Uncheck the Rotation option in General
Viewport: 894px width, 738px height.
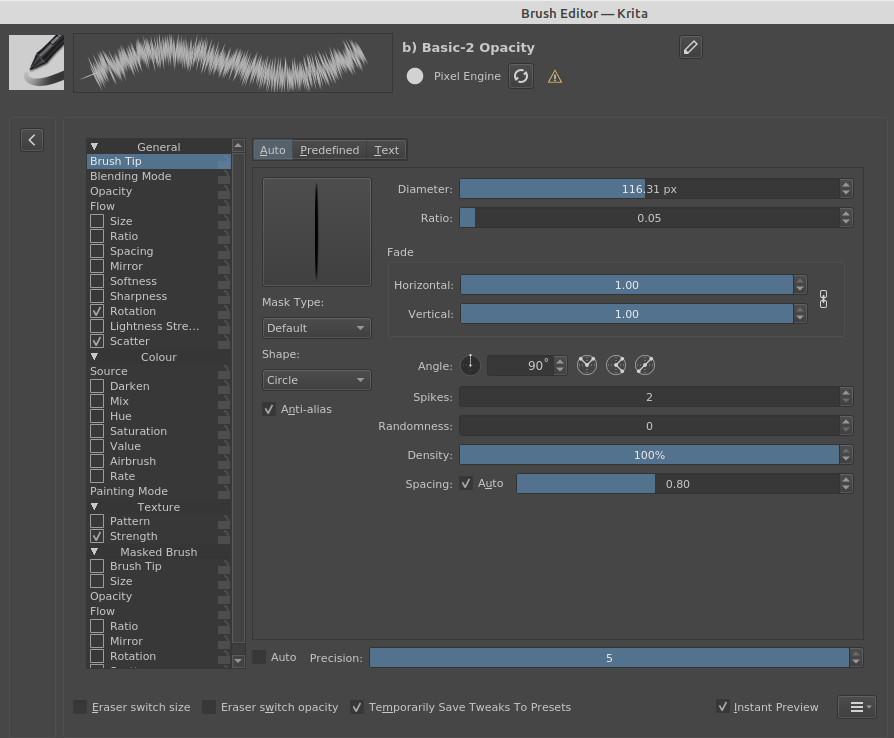click(97, 311)
